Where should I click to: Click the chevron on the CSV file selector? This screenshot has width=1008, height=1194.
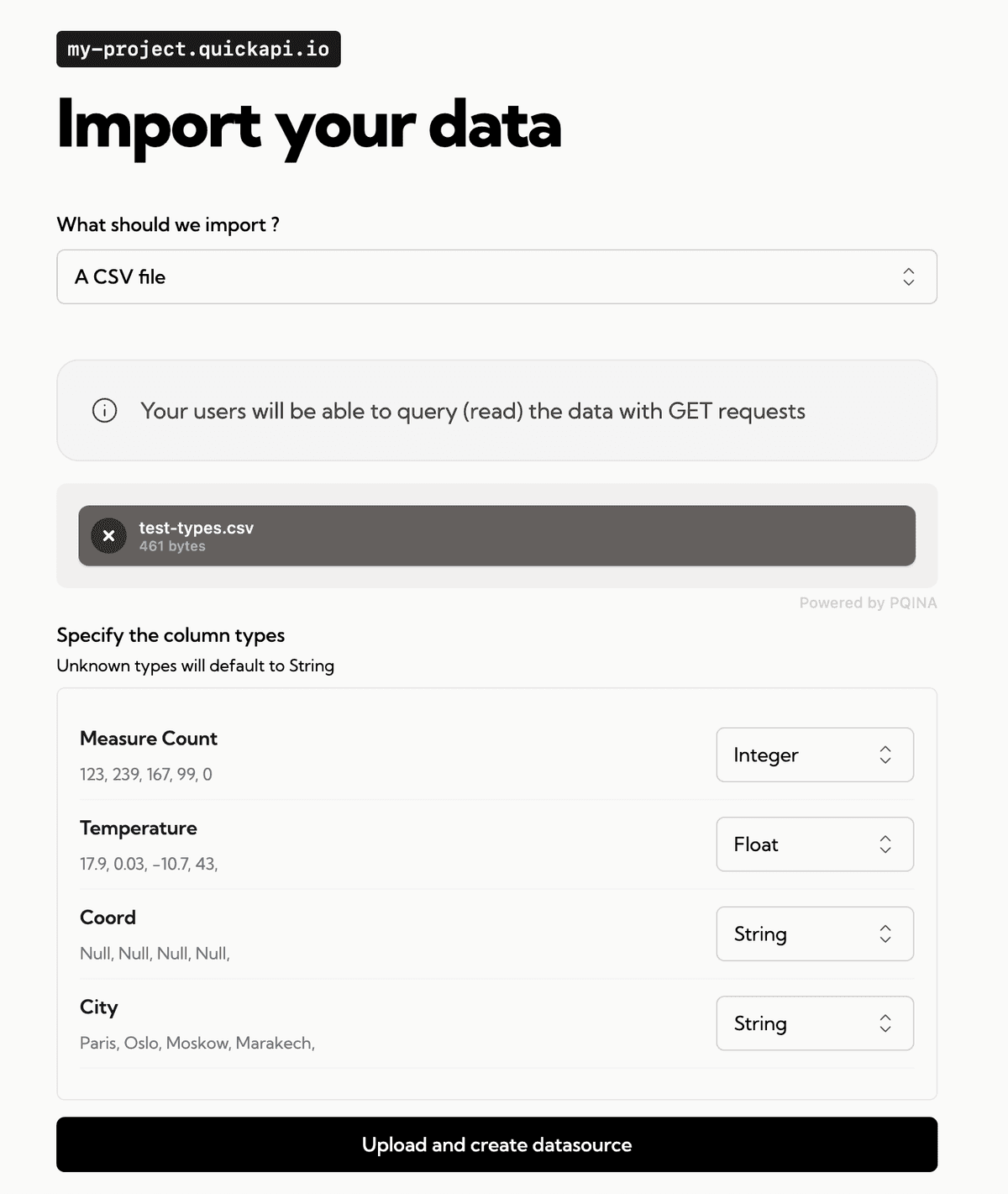909,276
